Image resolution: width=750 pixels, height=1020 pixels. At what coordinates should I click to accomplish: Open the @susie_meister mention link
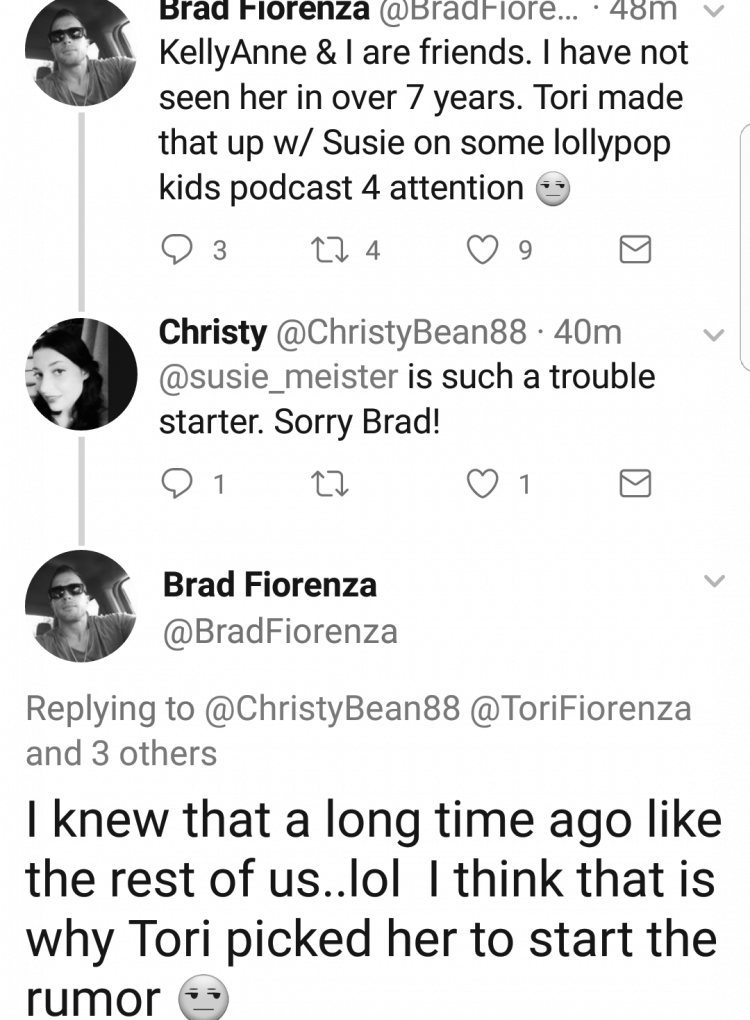(278, 377)
